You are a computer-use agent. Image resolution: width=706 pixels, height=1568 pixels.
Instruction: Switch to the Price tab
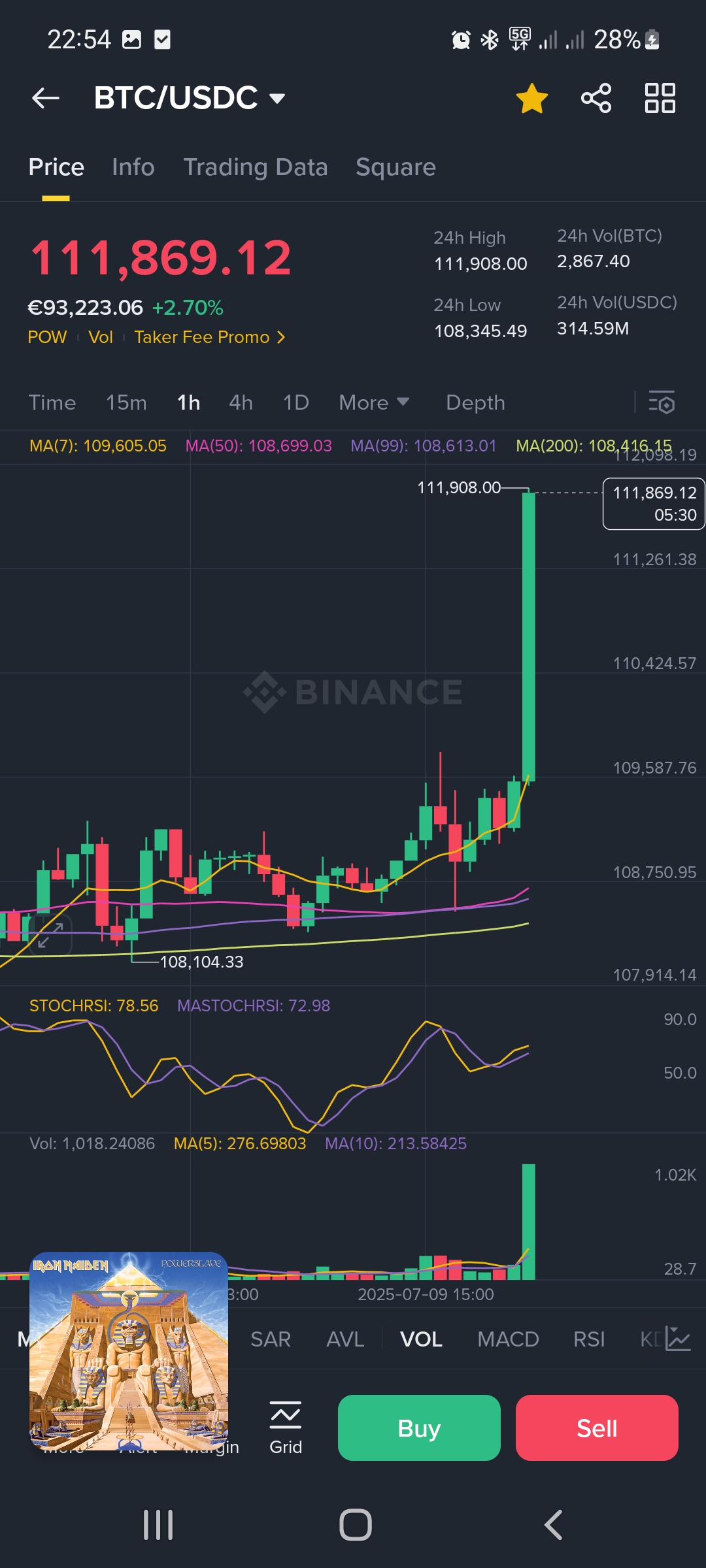(x=56, y=167)
